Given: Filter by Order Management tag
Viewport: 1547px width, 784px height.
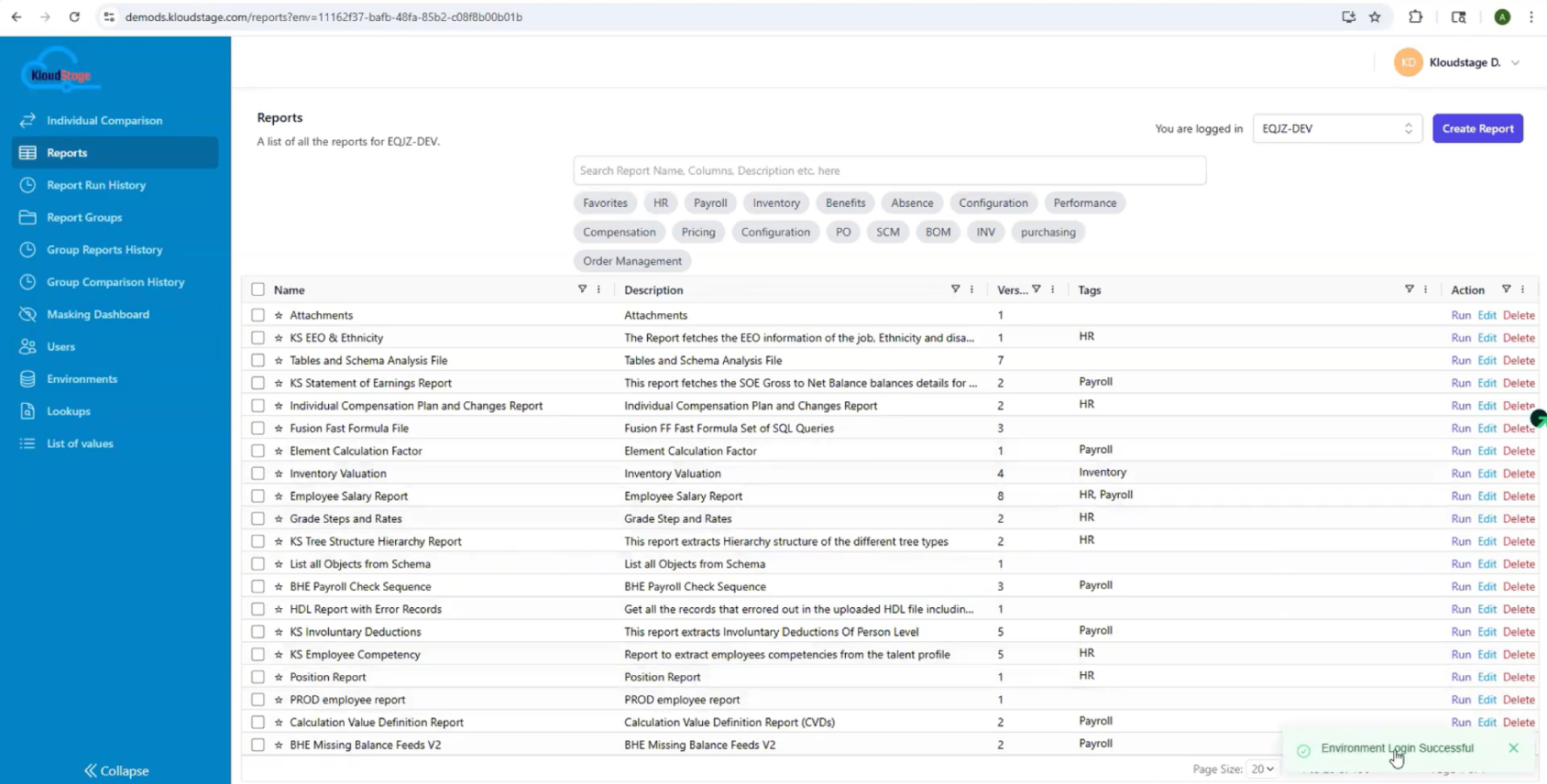Looking at the screenshot, I should pyautogui.click(x=632, y=261).
